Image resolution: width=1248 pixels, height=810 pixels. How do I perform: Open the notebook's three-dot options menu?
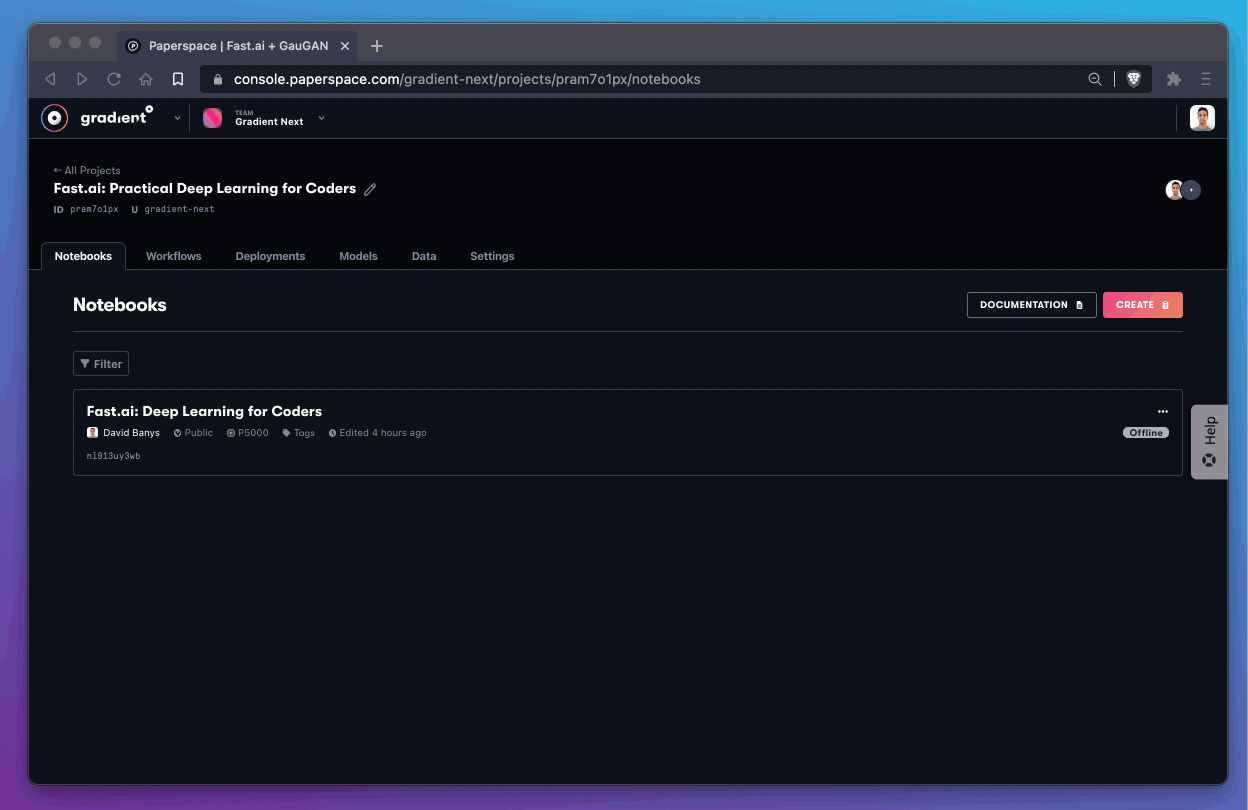point(1162,411)
